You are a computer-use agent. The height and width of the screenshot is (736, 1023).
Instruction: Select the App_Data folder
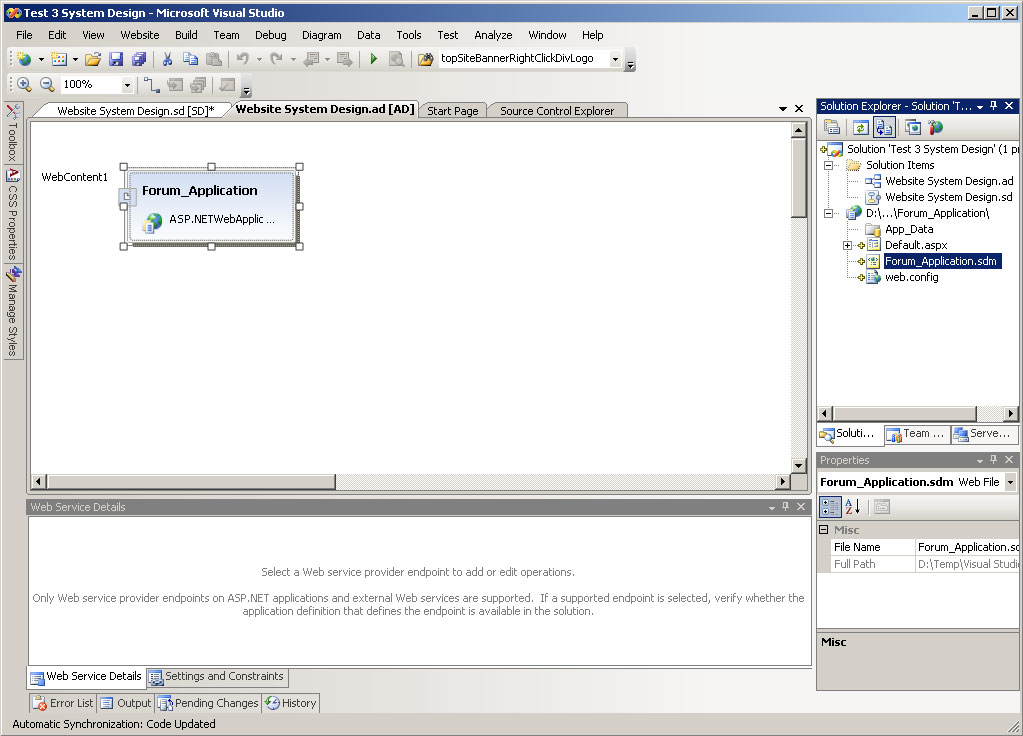coord(909,230)
